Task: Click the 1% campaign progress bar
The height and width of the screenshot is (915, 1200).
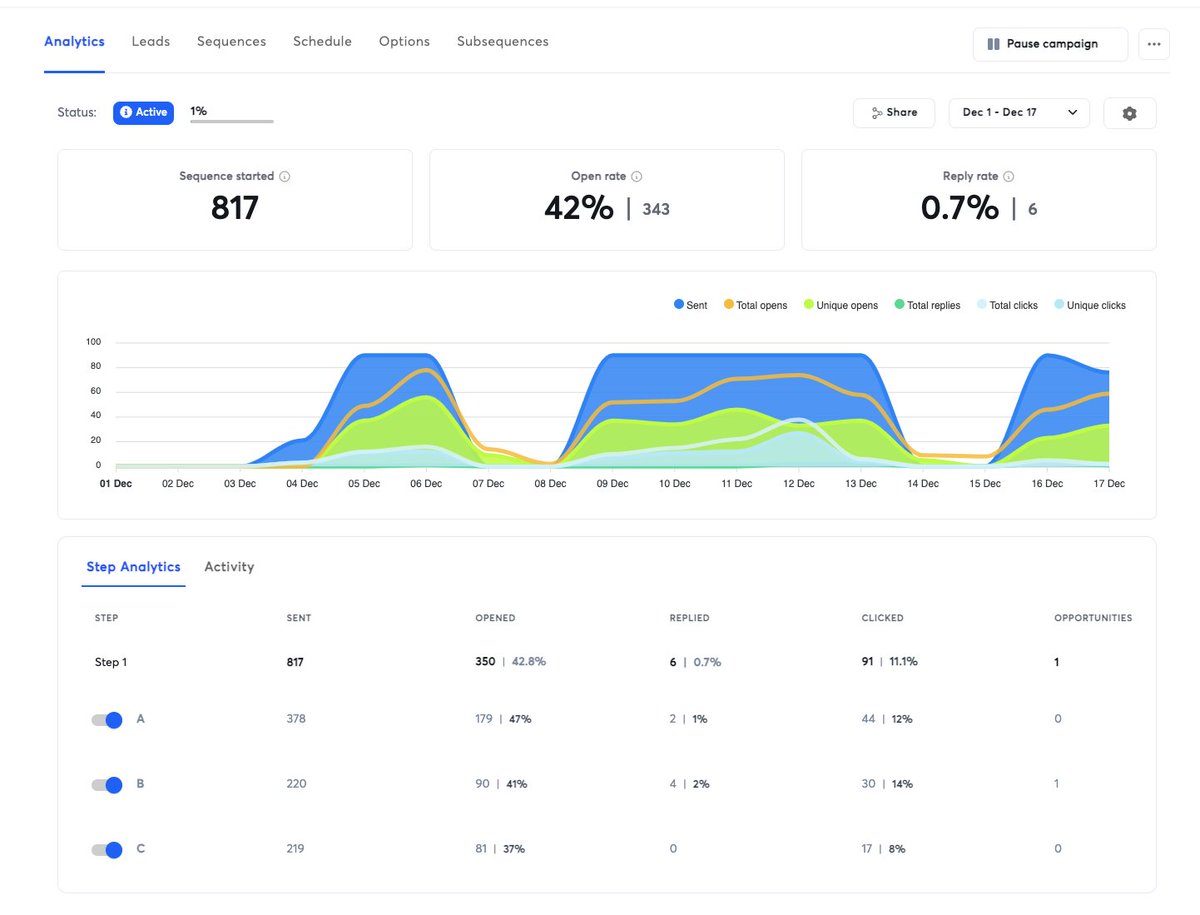Action: click(231, 121)
